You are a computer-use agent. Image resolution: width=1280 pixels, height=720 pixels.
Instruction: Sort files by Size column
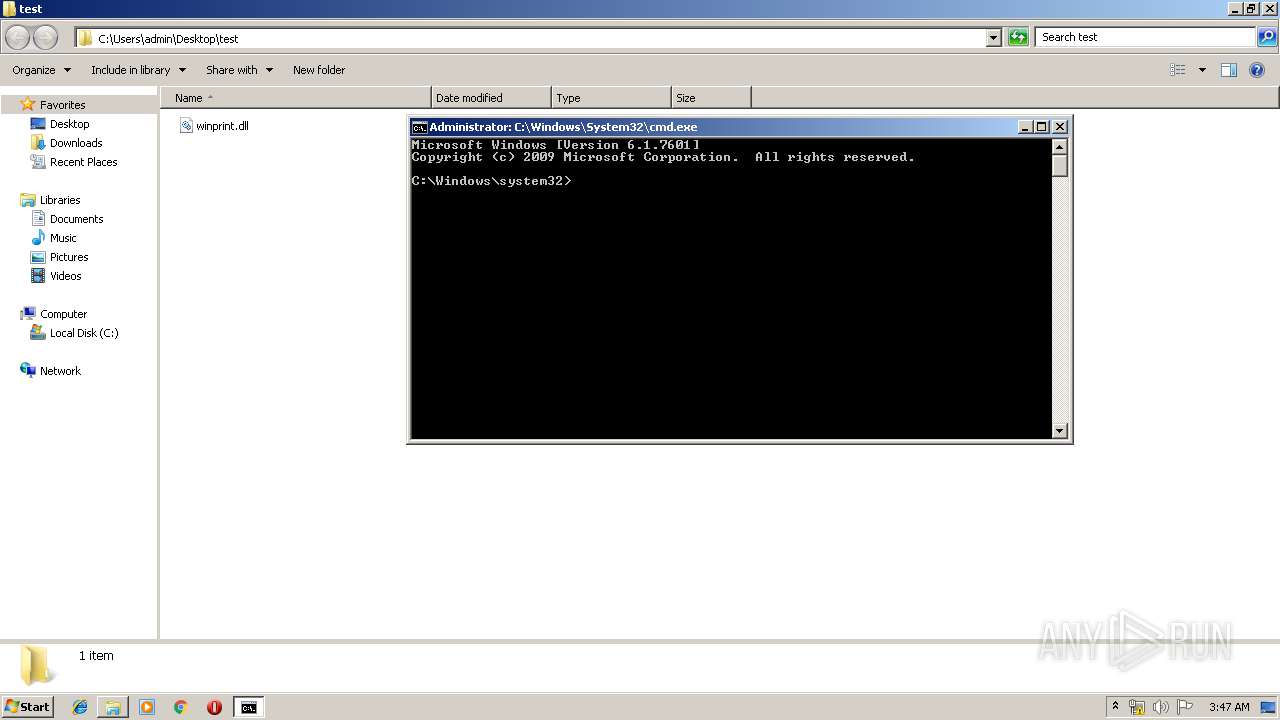[711, 98]
